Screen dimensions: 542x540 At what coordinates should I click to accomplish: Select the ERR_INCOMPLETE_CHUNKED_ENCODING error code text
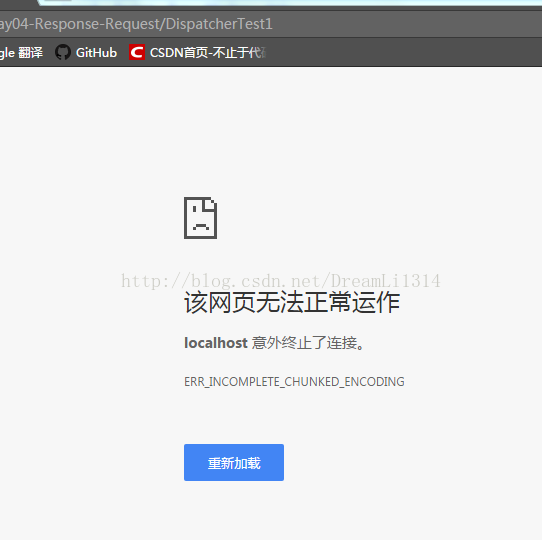294,382
